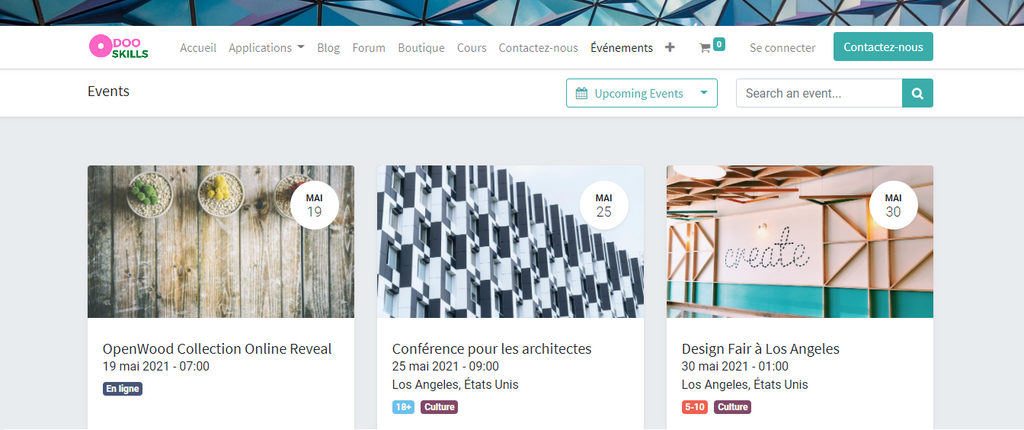Screen dimensions: 1024x430
Task: Open the Upcoming Events filter dropdown
Action: (641, 93)
